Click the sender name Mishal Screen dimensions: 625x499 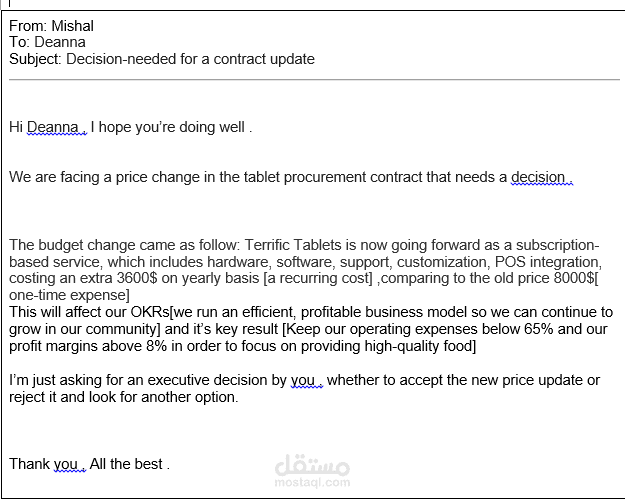click(73, 26)
